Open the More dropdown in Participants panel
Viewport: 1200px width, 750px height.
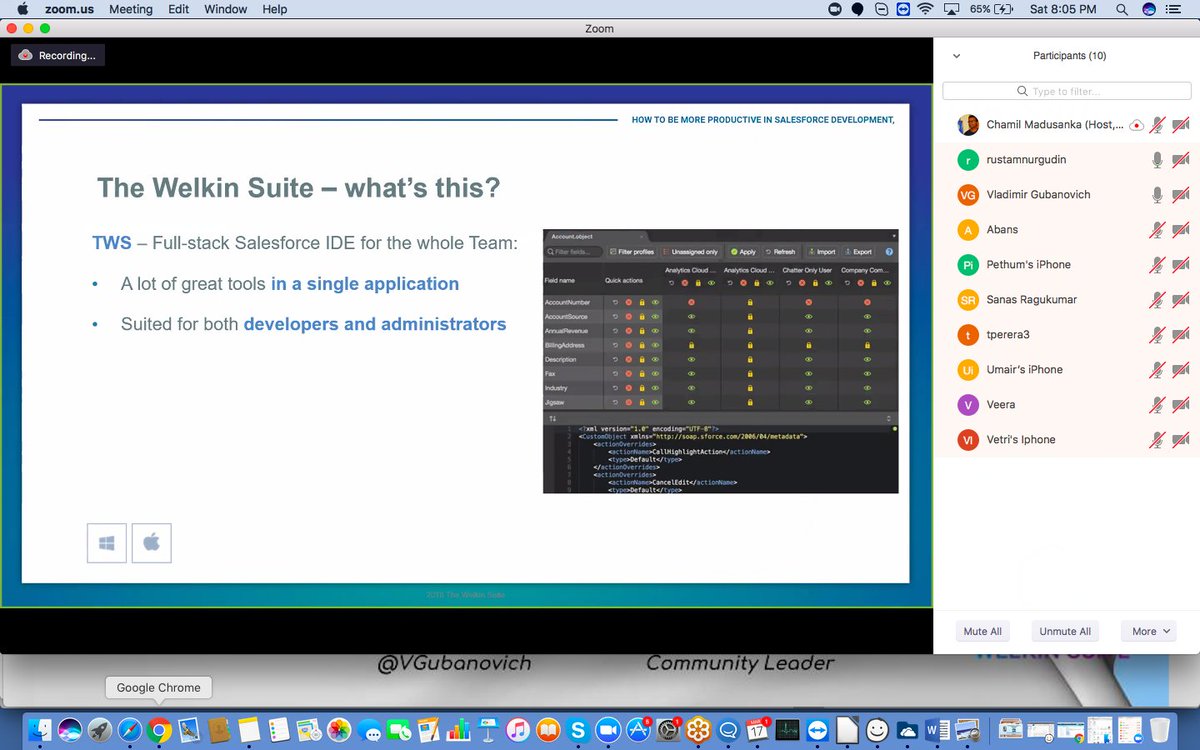click(x=1148, y=631)
